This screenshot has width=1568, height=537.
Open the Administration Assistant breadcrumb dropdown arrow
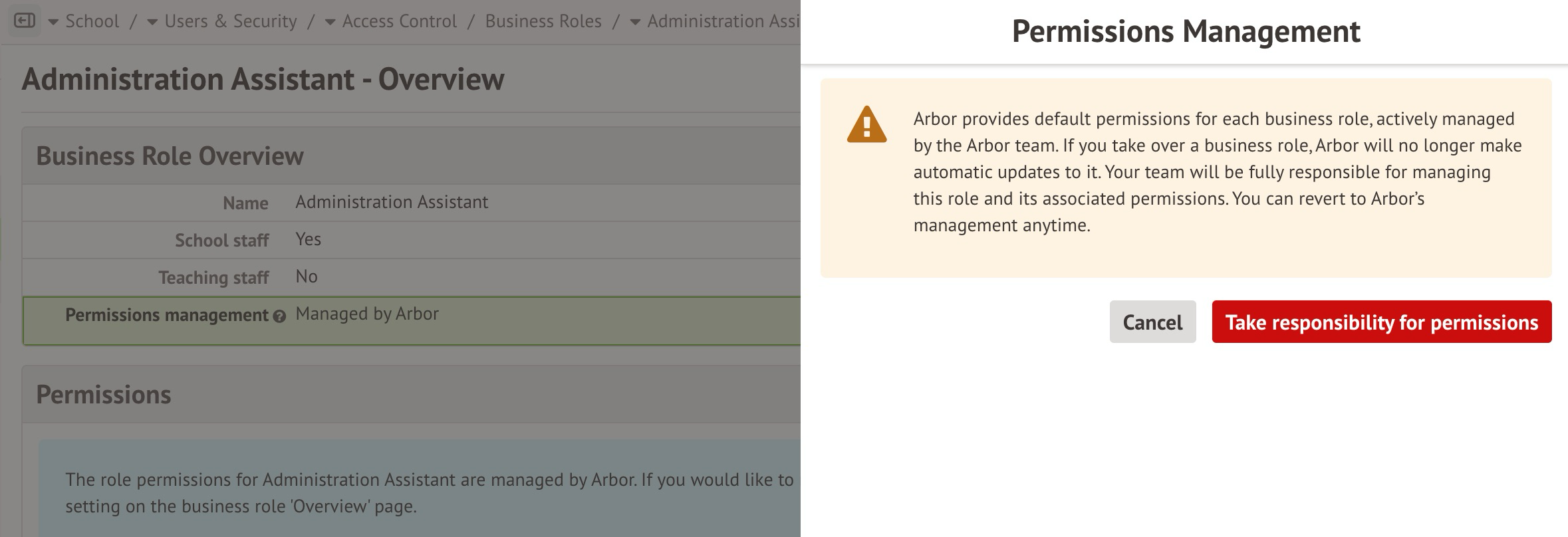pyautogui.click(x=635, y=22)
